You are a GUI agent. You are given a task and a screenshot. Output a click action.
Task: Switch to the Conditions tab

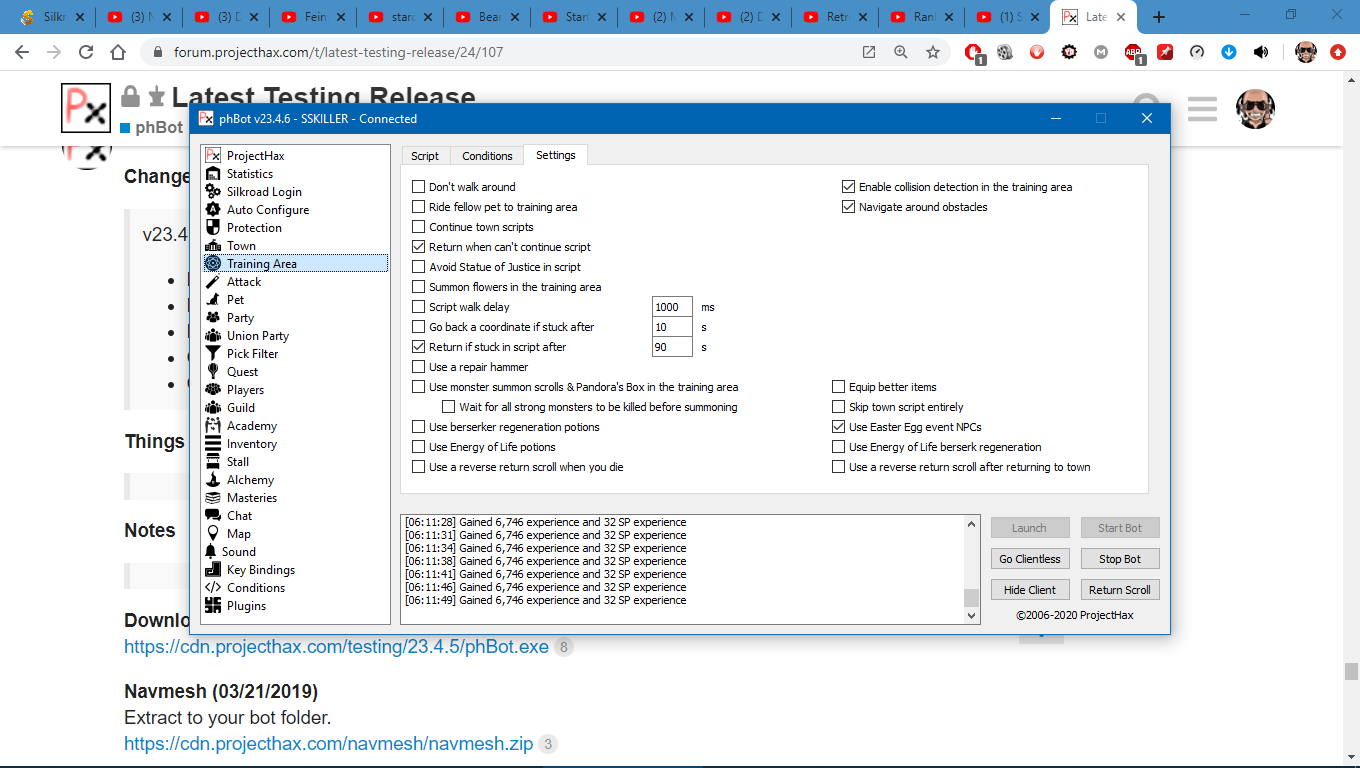[x=487, y=156]
